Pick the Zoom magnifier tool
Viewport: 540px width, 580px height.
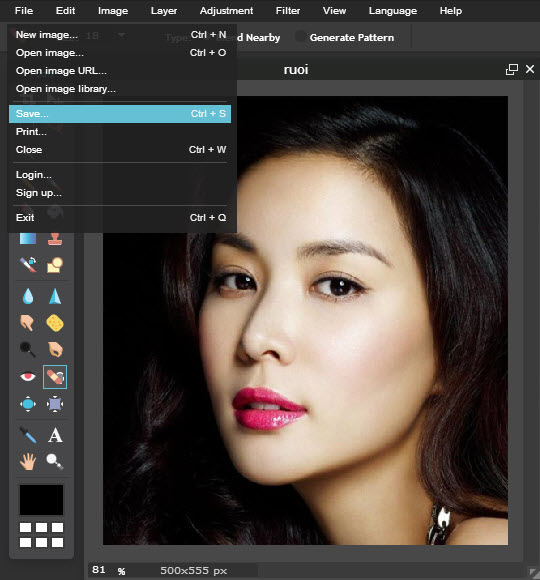coord(55,461)
